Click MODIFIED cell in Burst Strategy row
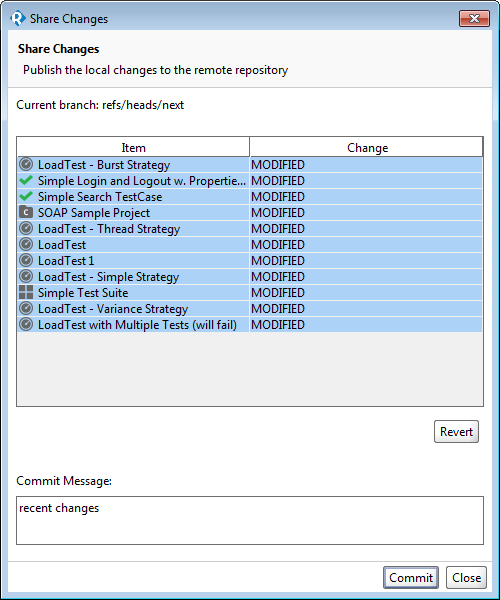Viewport: 500px width, 600px height. click(x=366, y=165)
